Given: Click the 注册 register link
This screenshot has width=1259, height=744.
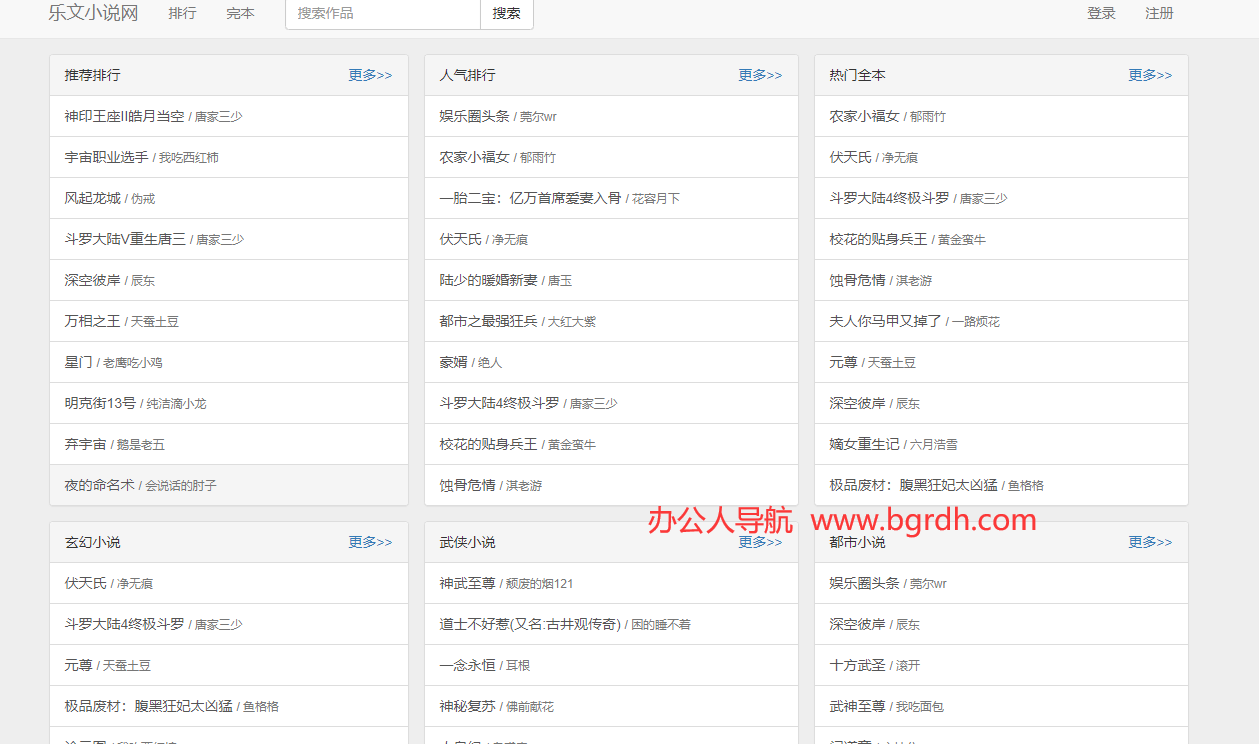Looking at the screenshot, I should coord(1159,13).
